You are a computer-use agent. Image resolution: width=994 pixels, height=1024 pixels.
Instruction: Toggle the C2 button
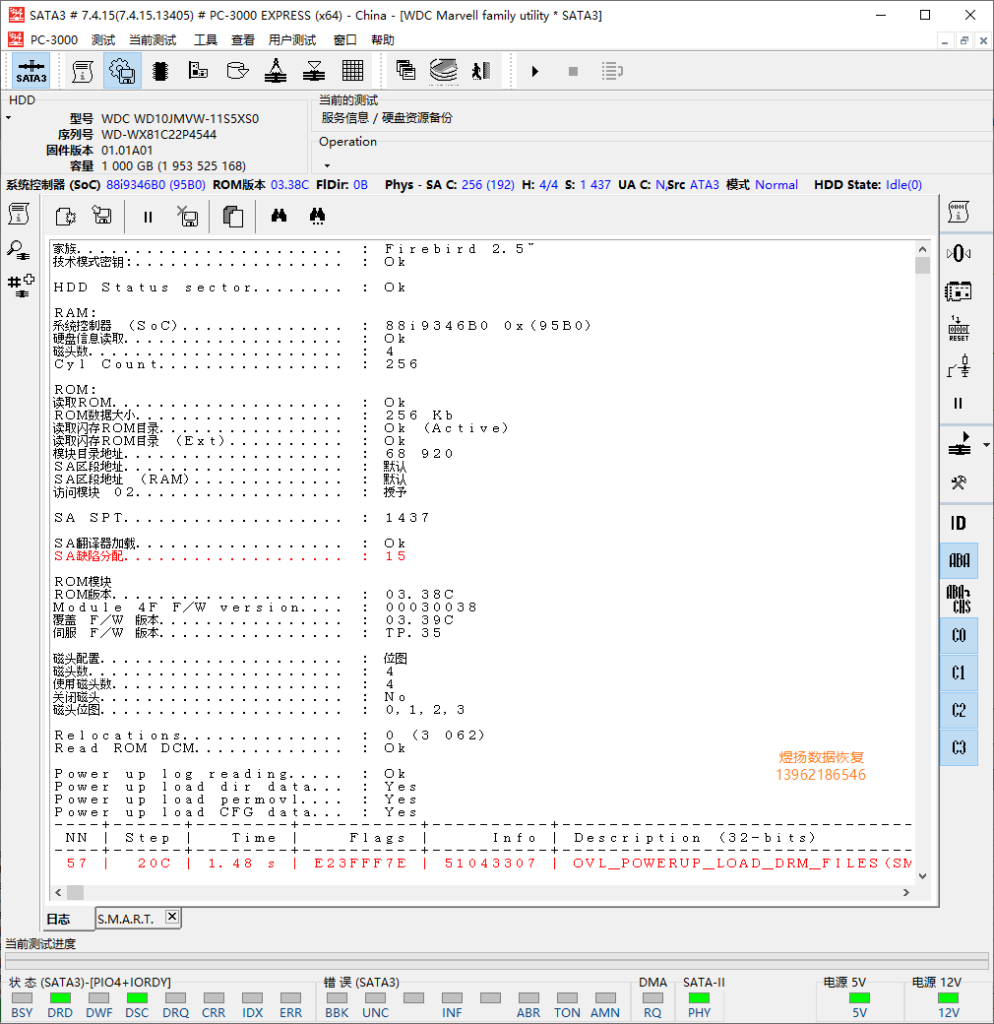(x=959, y=710)
